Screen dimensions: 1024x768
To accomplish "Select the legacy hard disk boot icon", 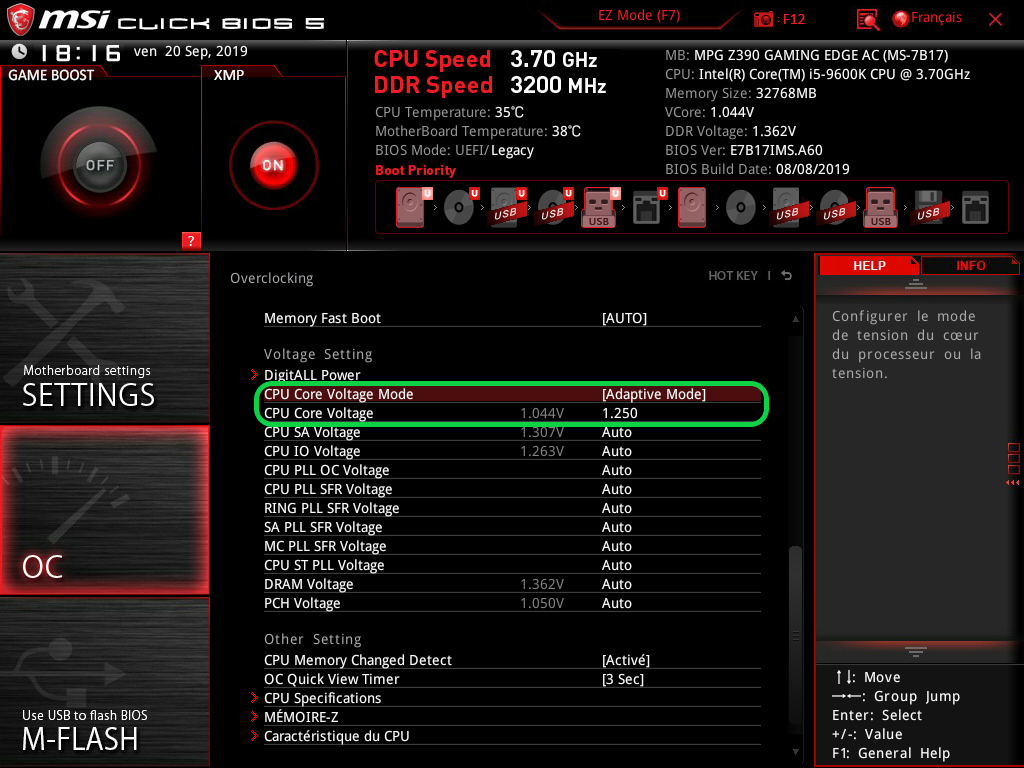I will (x=692, y=208).
